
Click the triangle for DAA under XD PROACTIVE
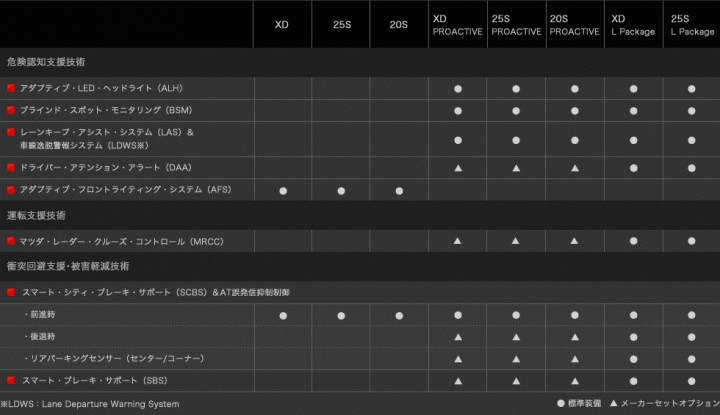click(x=458, y=168)
